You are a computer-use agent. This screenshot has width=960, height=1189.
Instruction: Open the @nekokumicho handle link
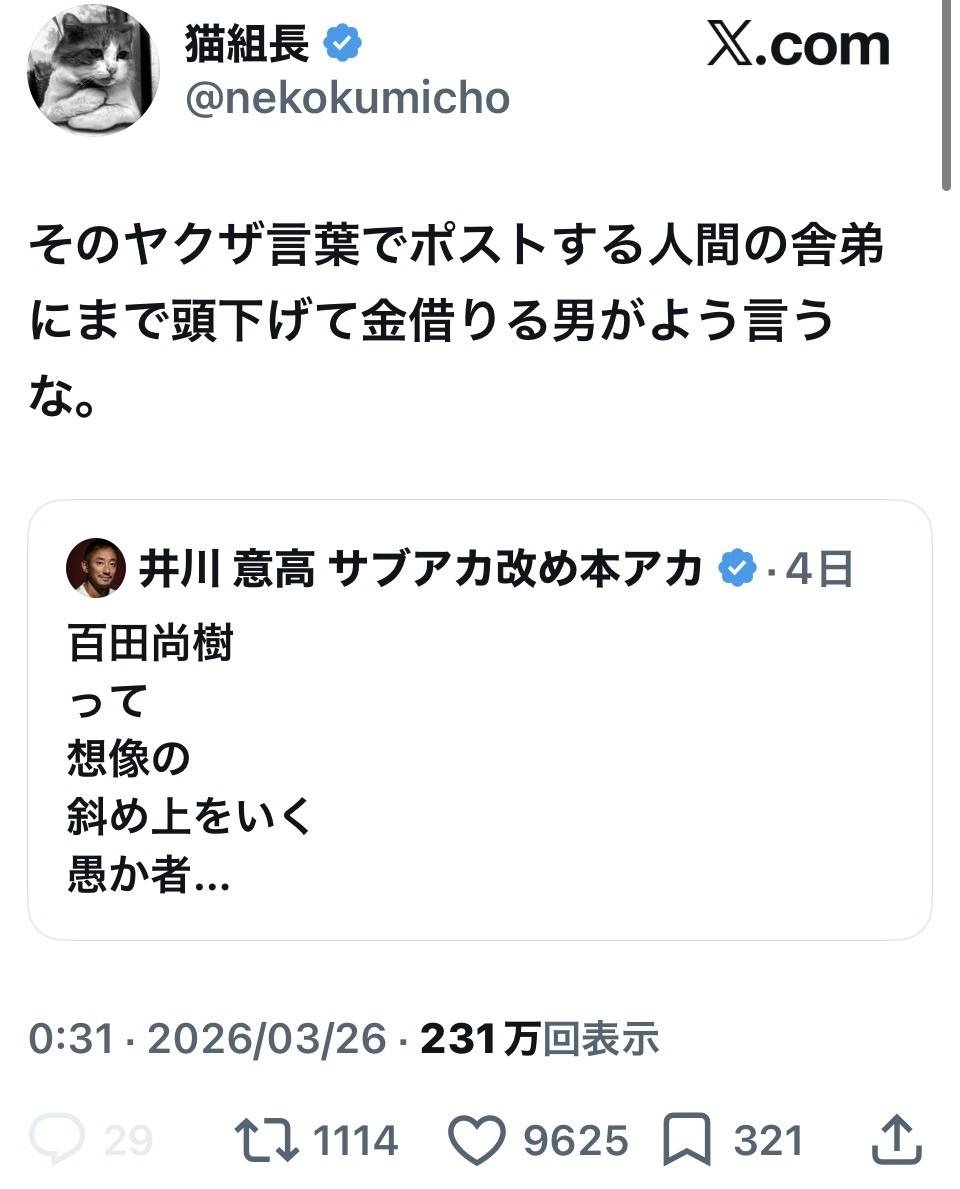(x=347, y=98)
